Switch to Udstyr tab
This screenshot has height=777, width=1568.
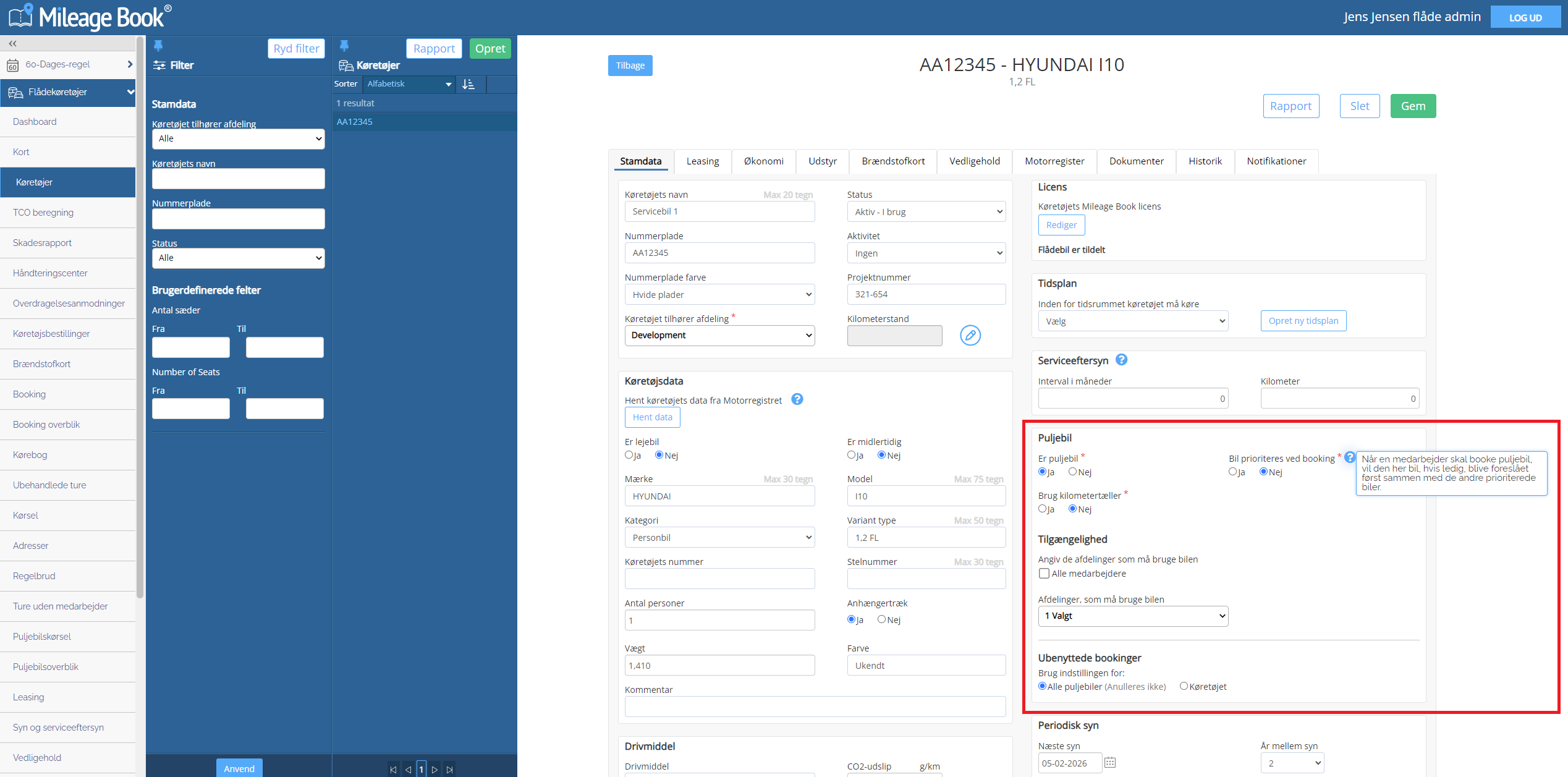tap(823, 161)
